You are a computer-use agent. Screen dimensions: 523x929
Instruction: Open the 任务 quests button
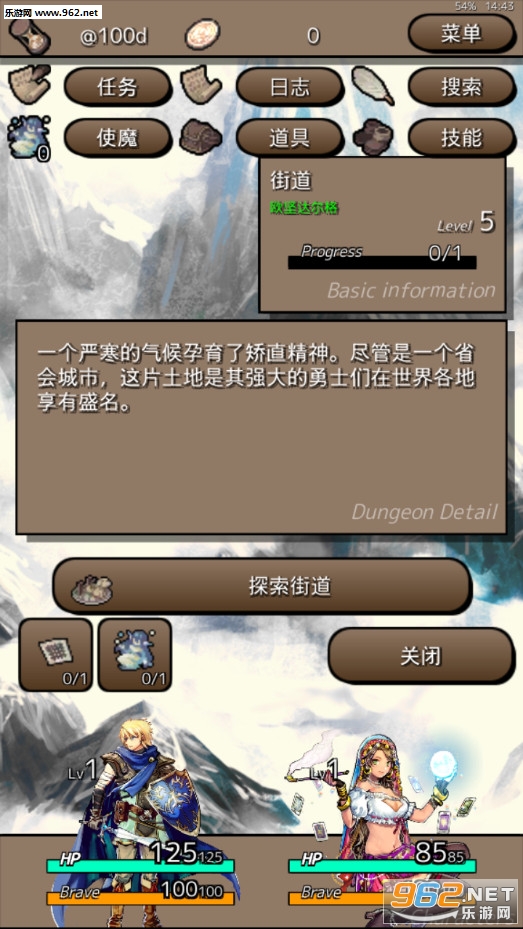117,87
